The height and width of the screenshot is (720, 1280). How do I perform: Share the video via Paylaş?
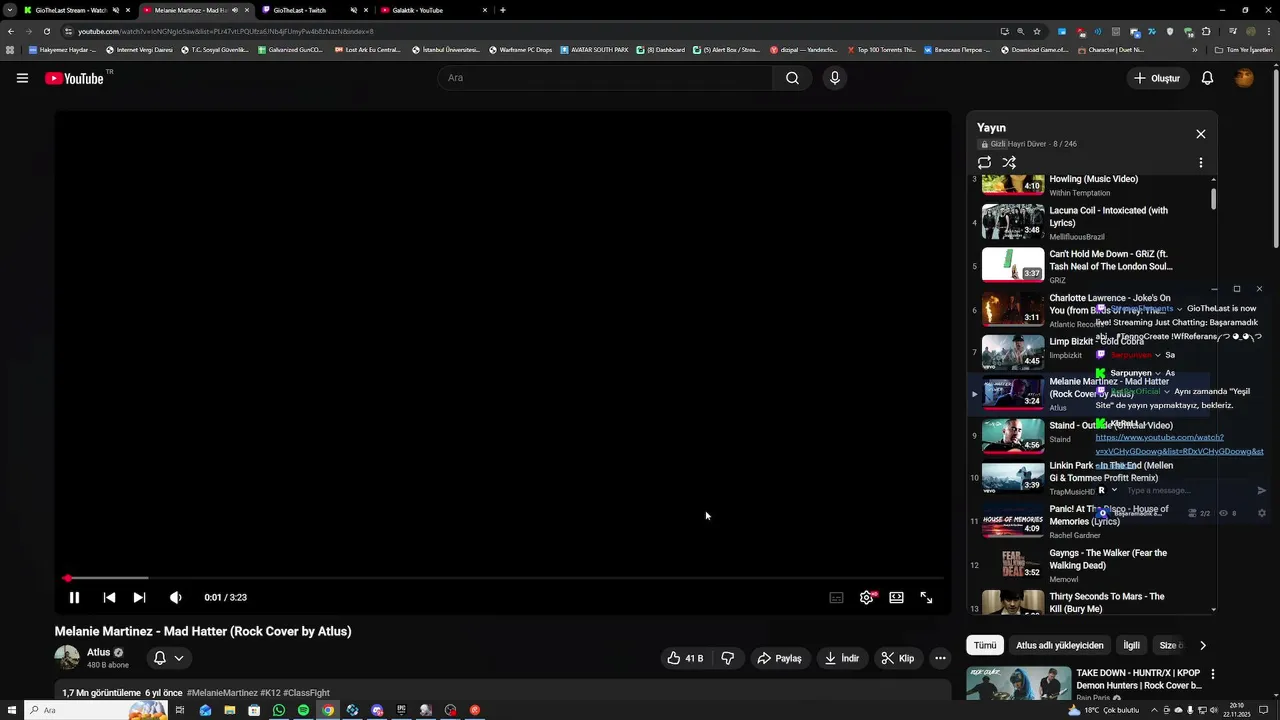click(780, 658)
